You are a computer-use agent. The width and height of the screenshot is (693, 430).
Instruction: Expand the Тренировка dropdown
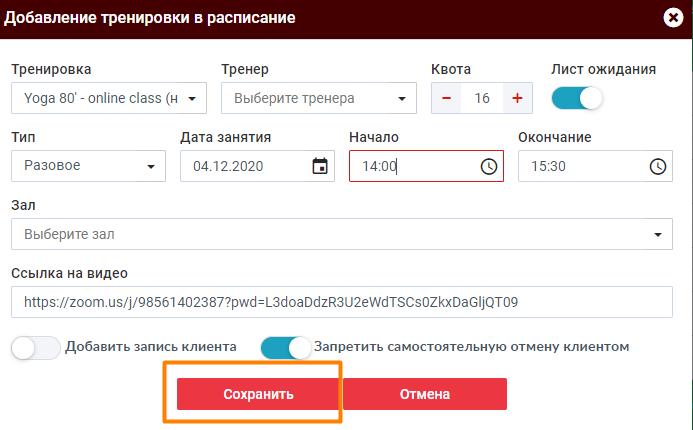[108, 98]
